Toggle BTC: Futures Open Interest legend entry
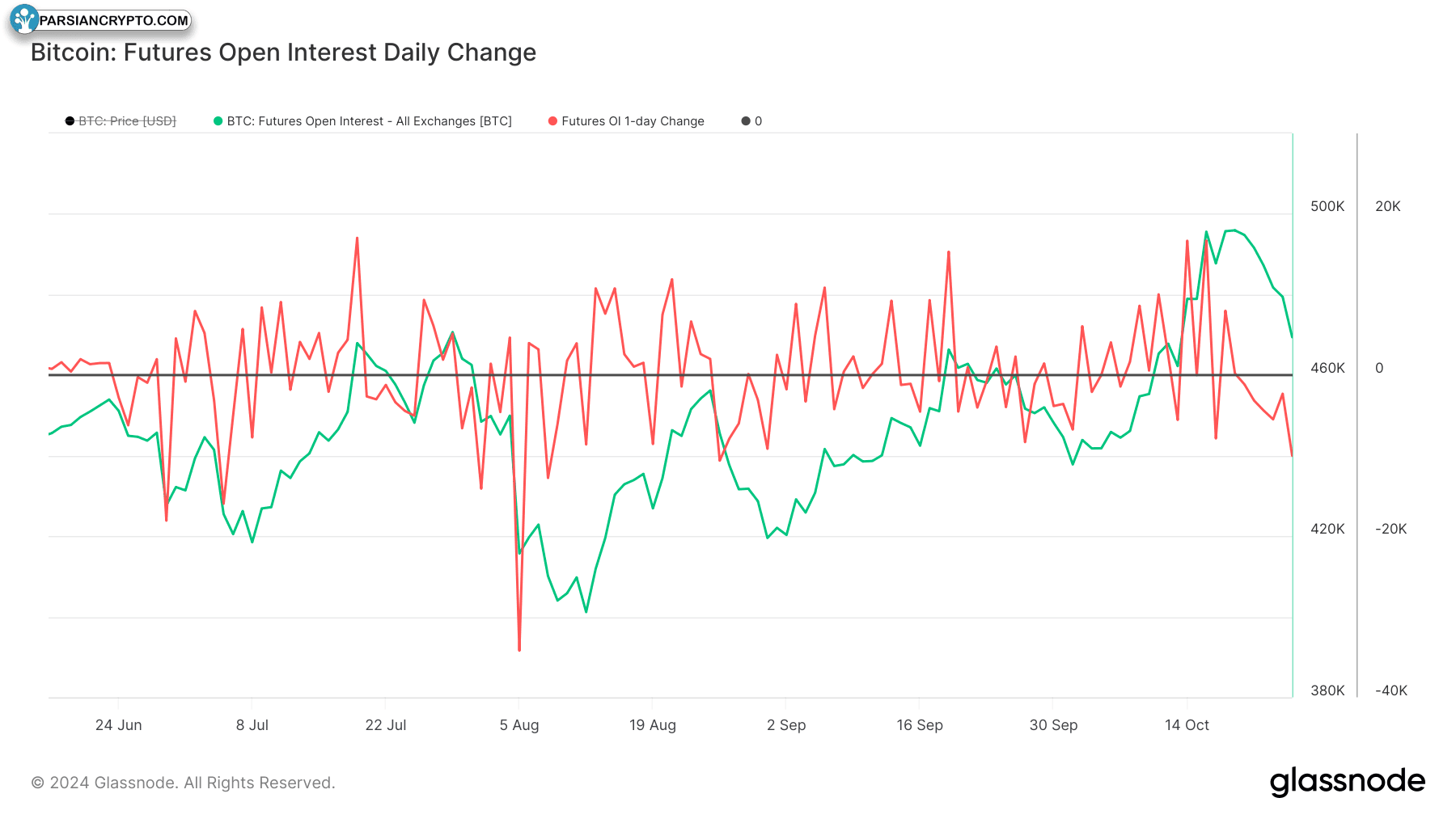 362,121
